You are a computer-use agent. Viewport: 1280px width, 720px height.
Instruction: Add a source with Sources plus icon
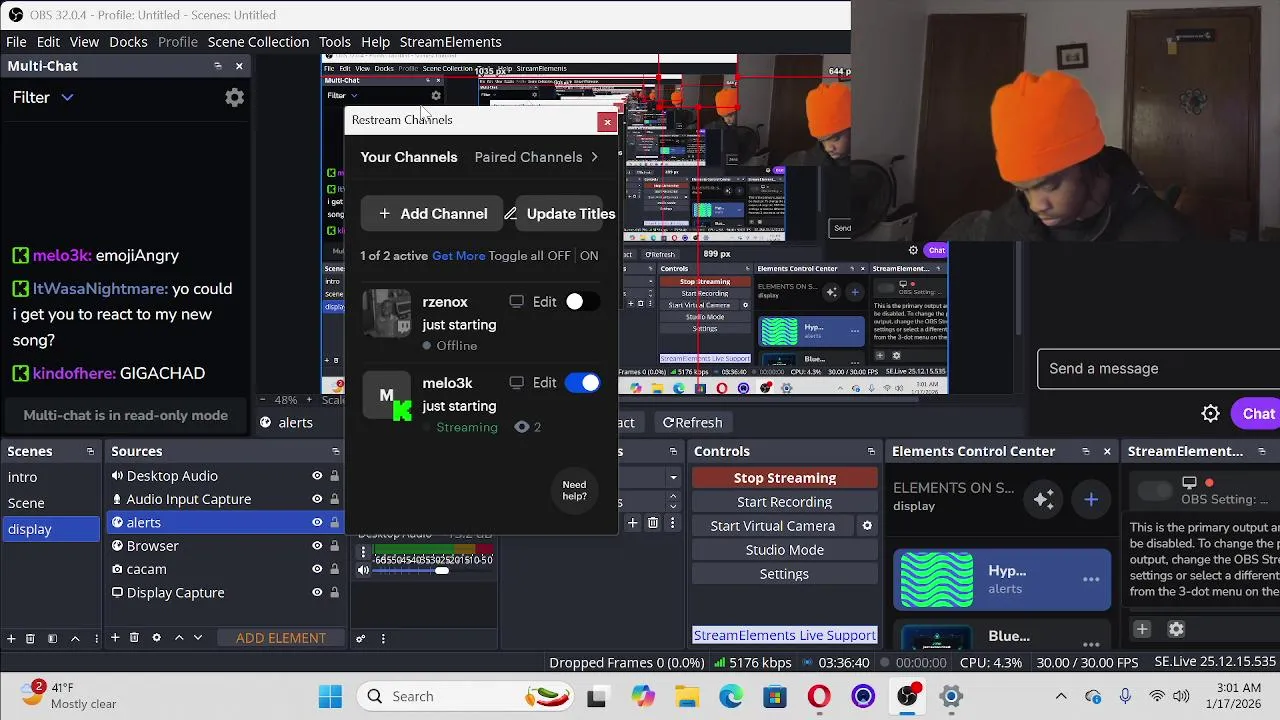click(x=115, y=638)
